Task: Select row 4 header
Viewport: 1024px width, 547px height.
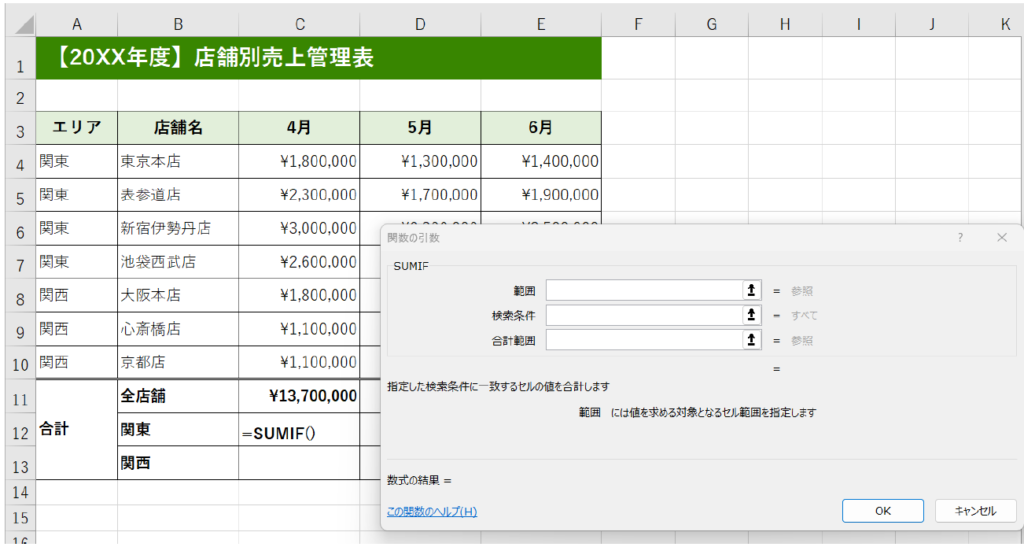Action: click(18, 161)
